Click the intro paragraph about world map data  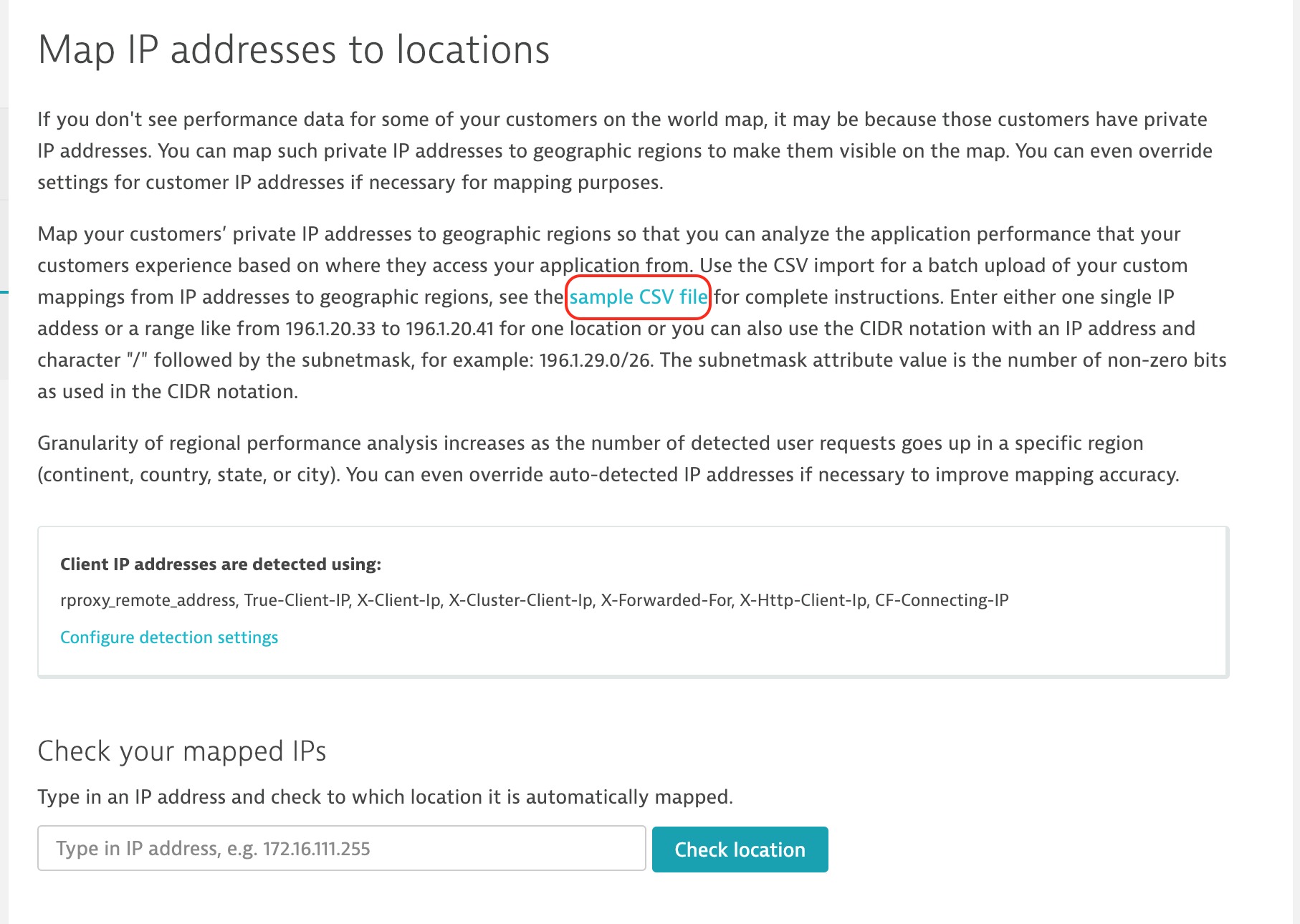pyautogui.click(x=623, y=151)
